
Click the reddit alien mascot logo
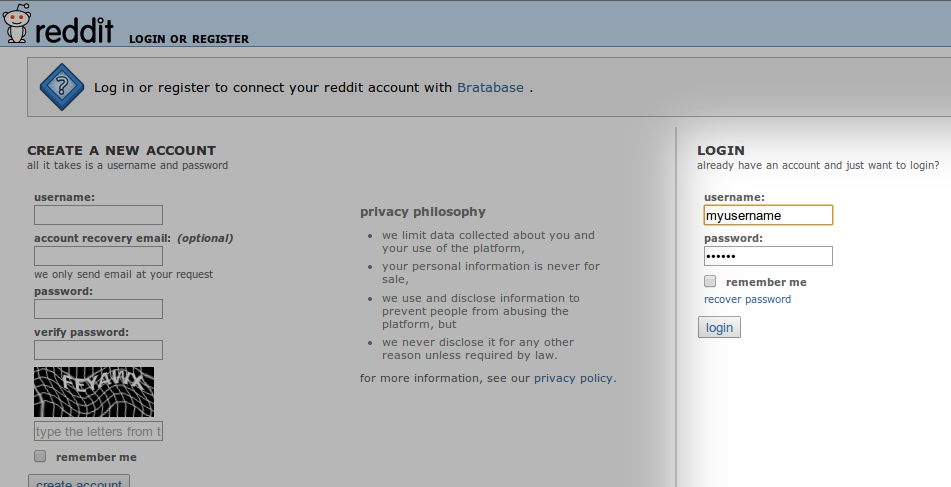16,23
